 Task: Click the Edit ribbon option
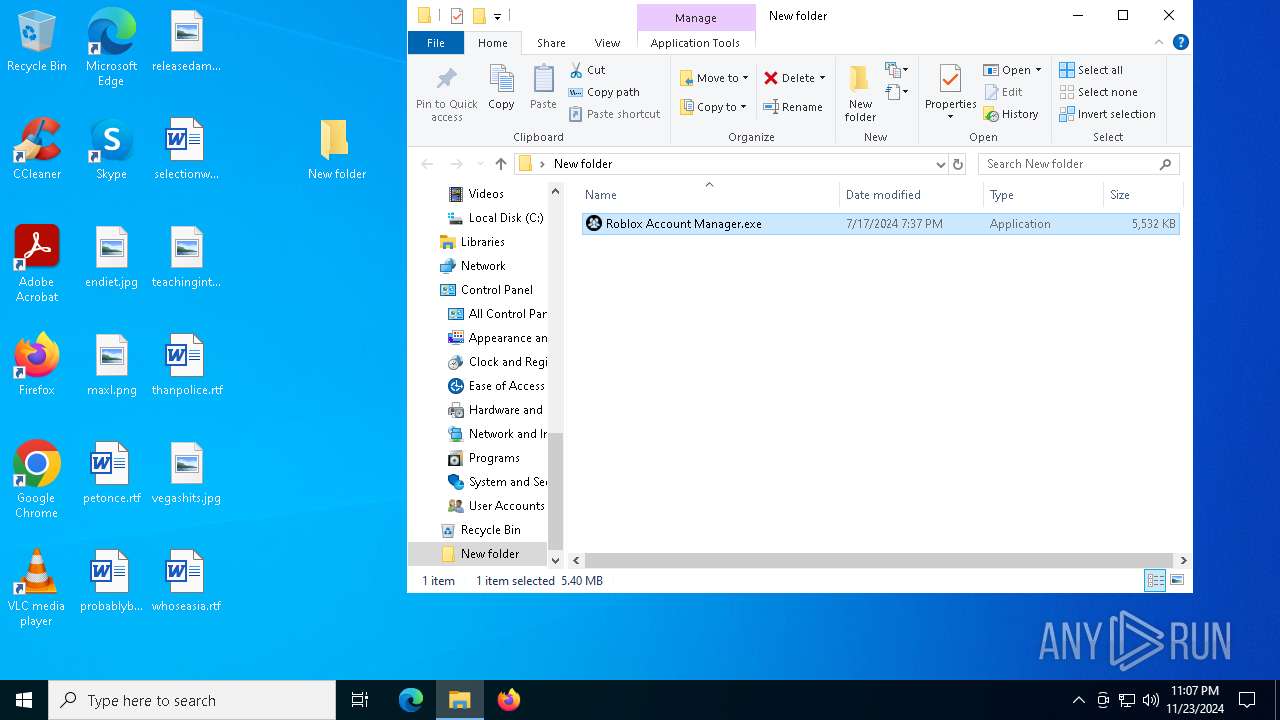[x=1003, y=92]
